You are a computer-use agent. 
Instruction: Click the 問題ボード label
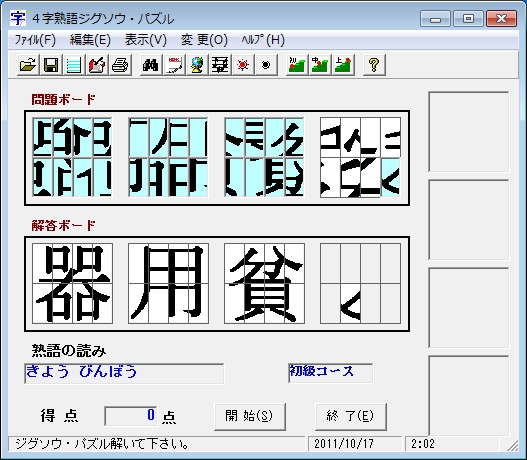64,99
